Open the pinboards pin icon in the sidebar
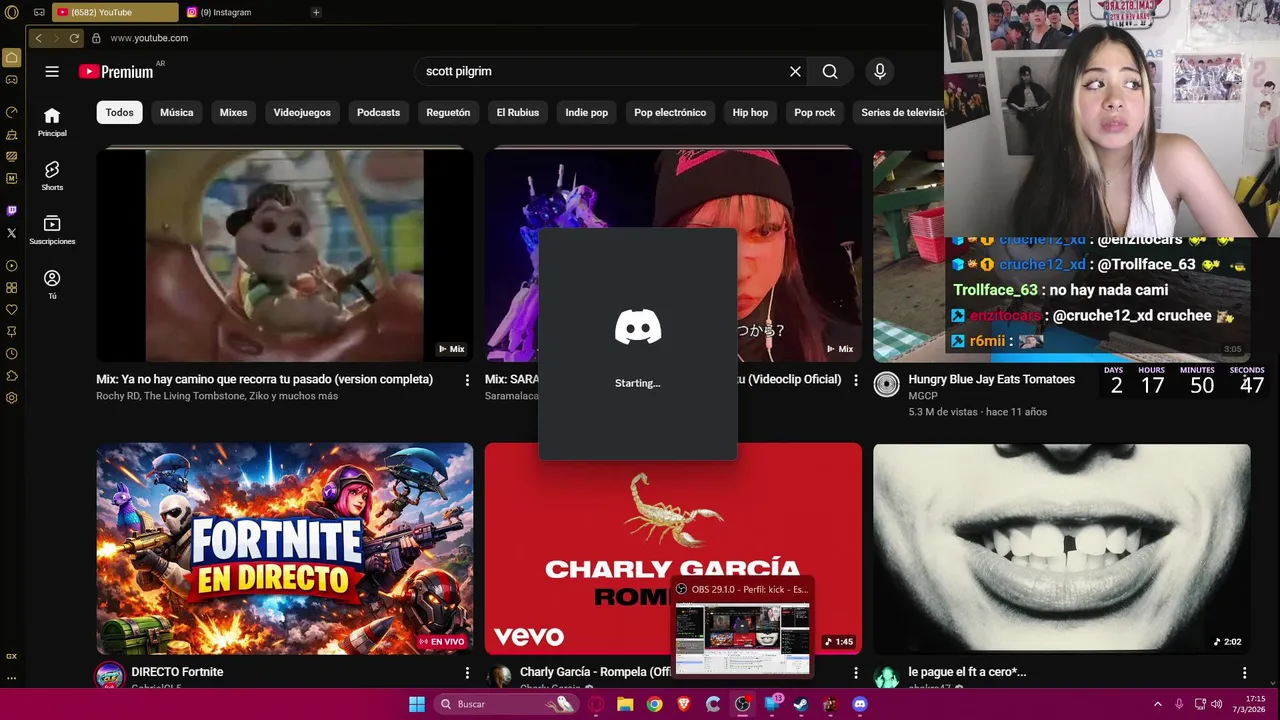 (x=12, y=332)
